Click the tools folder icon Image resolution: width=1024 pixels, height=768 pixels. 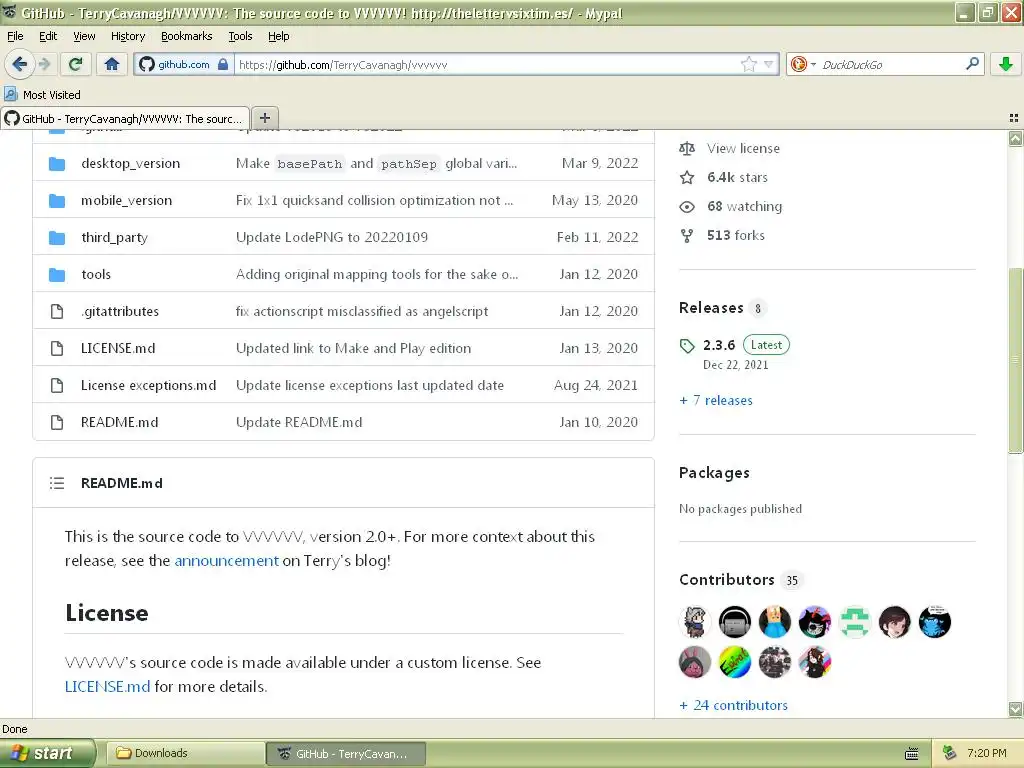pyautogui.click(x=57, y=274)
